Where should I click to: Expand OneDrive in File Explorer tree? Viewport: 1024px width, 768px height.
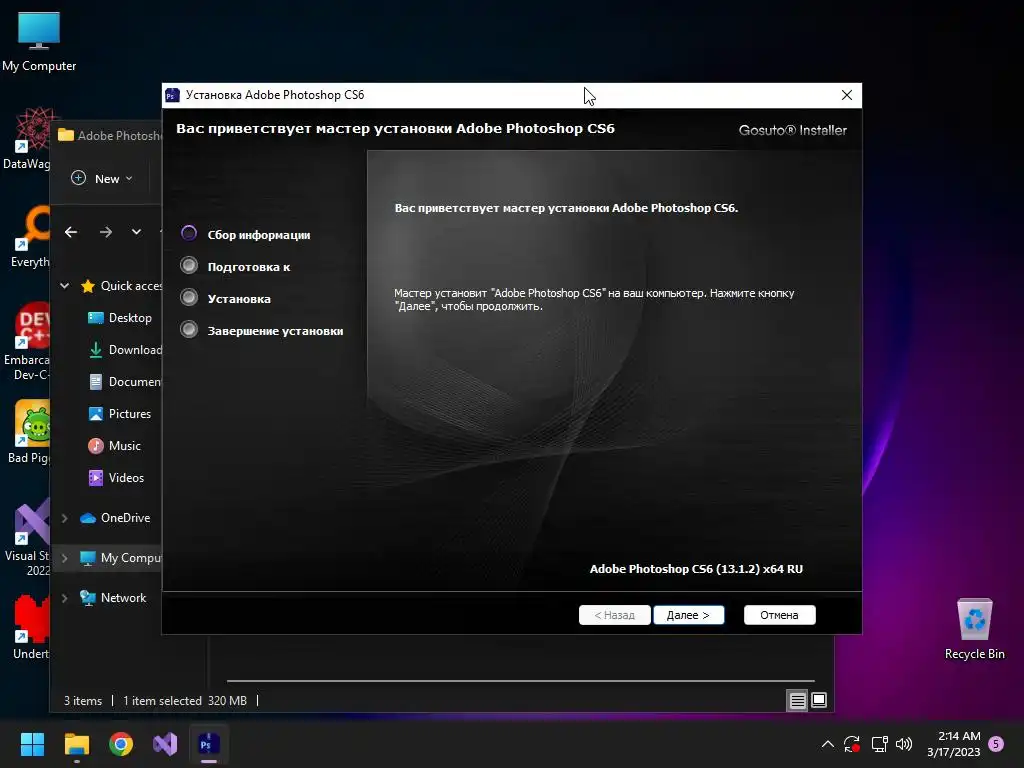coord(65,518)
